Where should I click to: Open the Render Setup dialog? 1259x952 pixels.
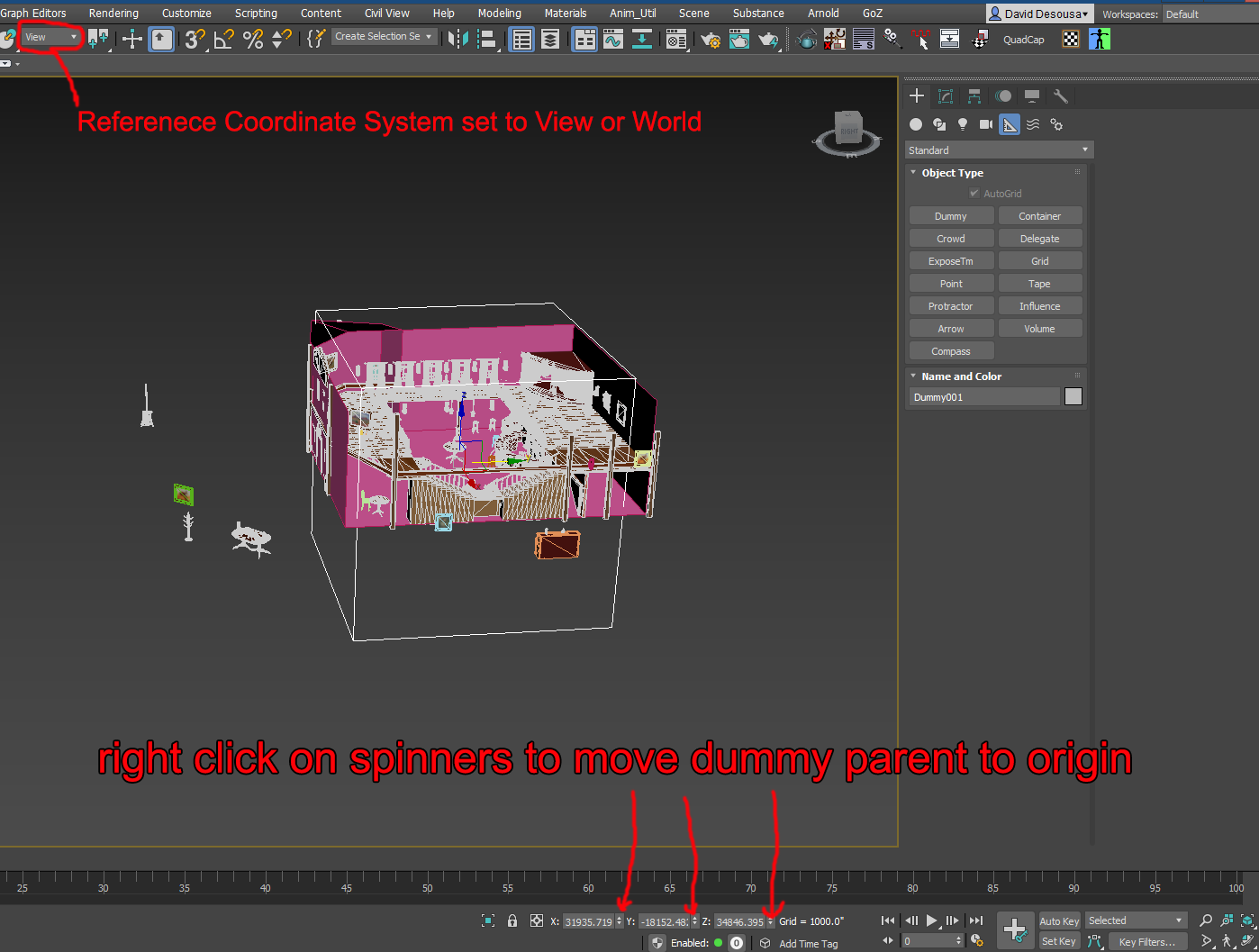(710, 39)
